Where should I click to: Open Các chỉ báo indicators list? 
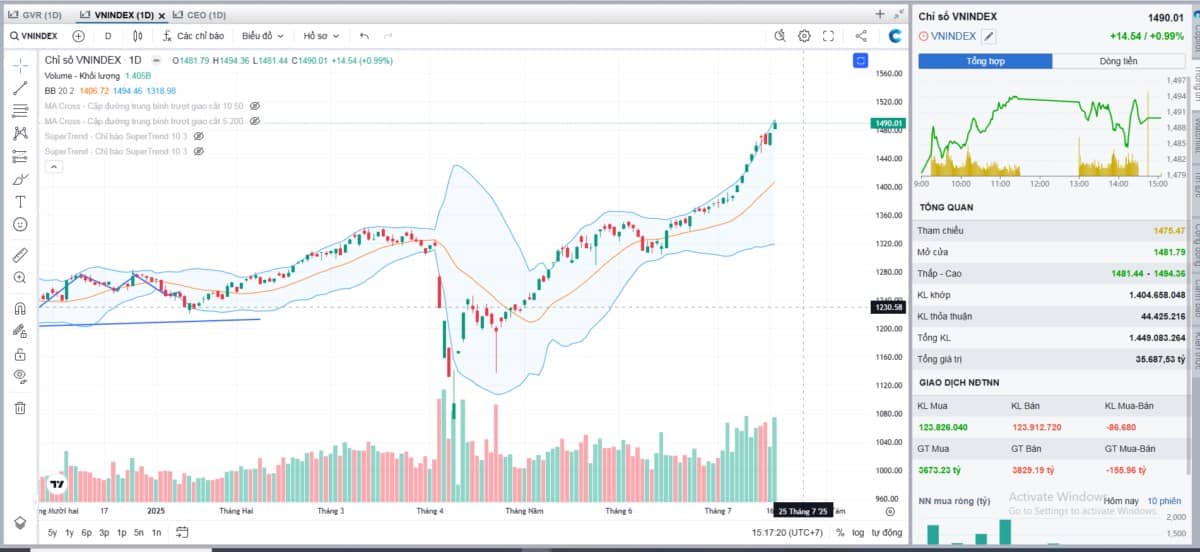(x=192, y=36)
